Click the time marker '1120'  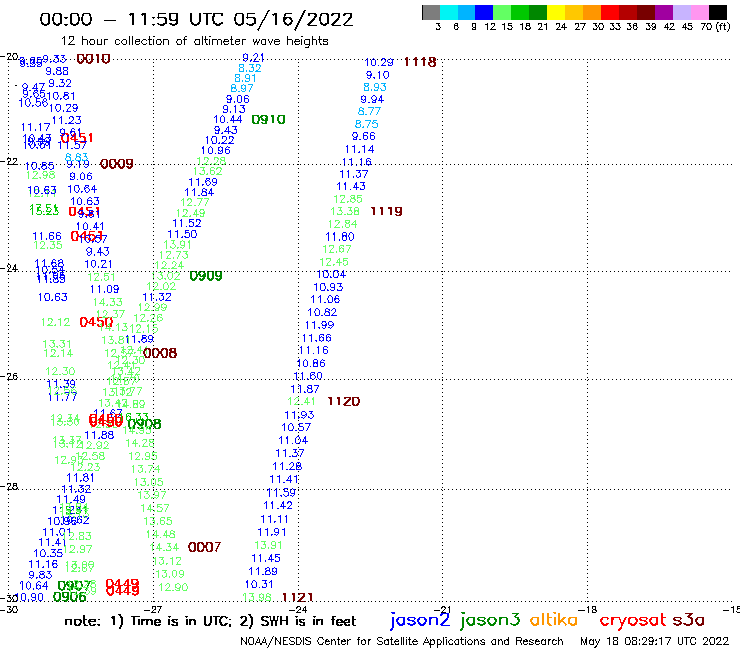pyautogui.click(x=344, y=401)
